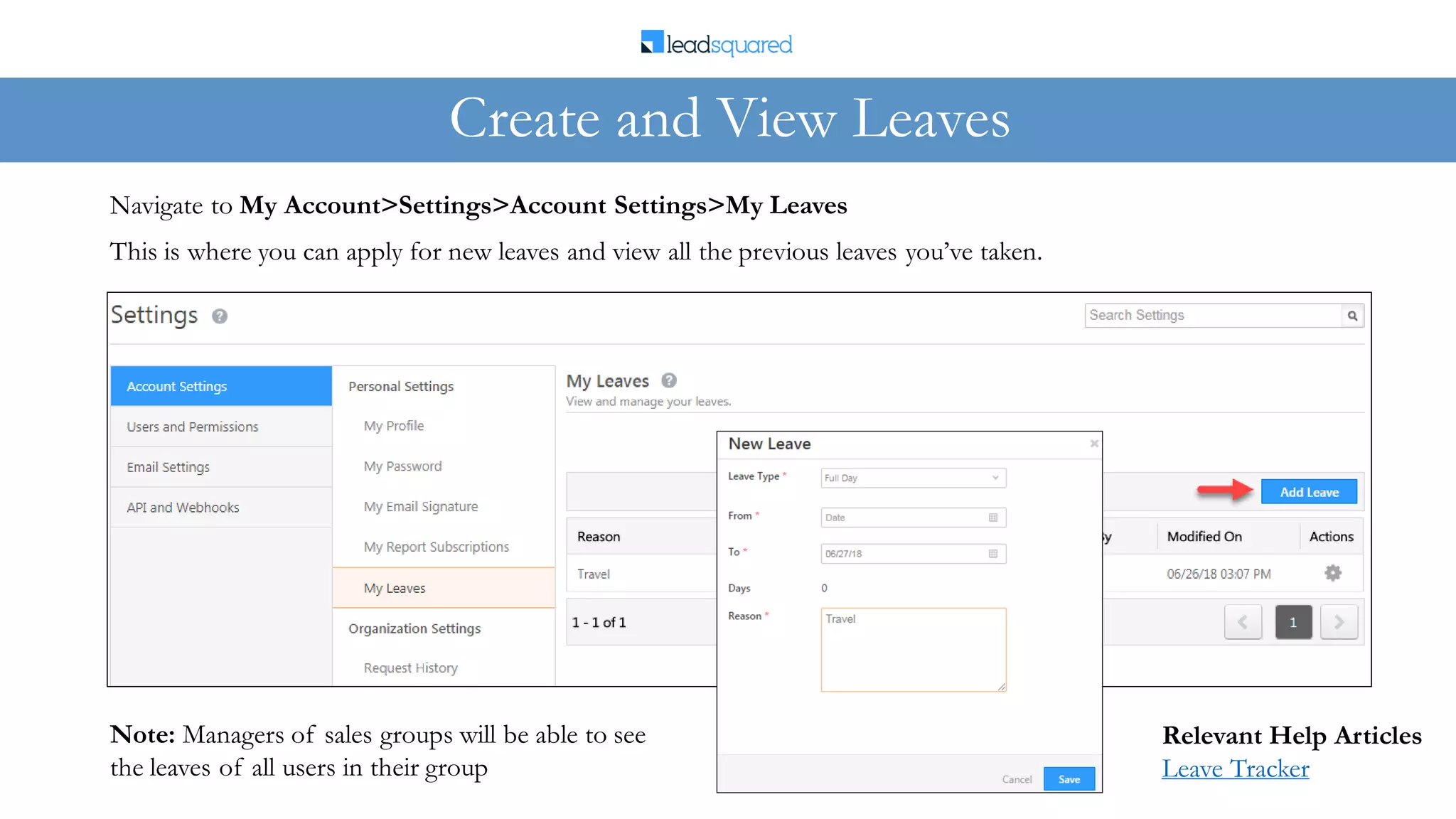Open the gear actions icon for Travel row

tap(1333, 573)
